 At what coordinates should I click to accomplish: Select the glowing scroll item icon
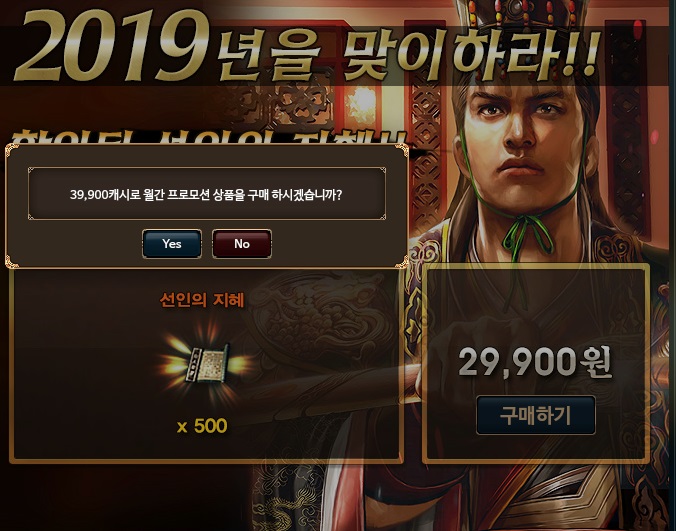pos(207,362)
